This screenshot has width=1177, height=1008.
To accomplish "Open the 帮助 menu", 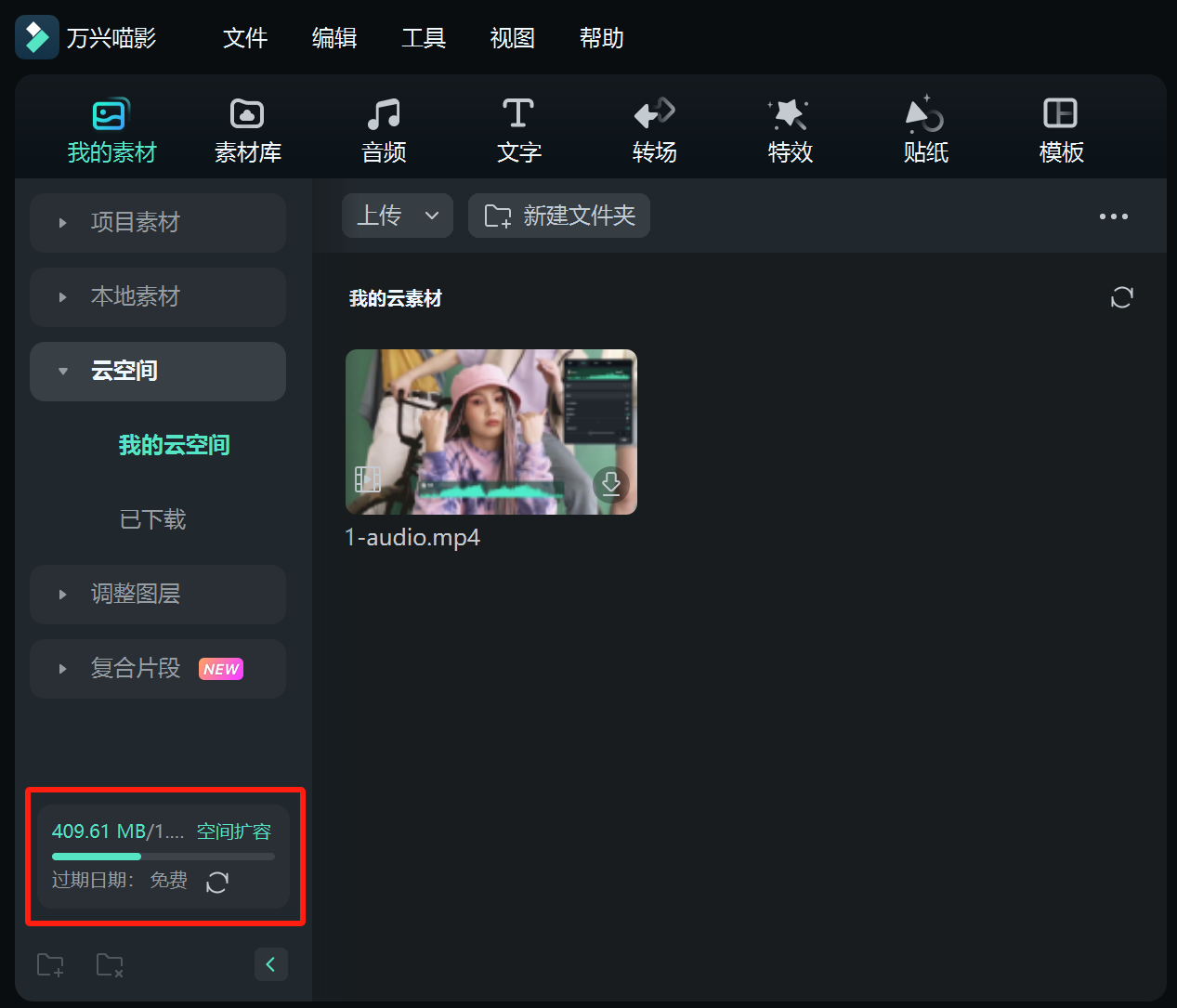I will click(601, 38).
